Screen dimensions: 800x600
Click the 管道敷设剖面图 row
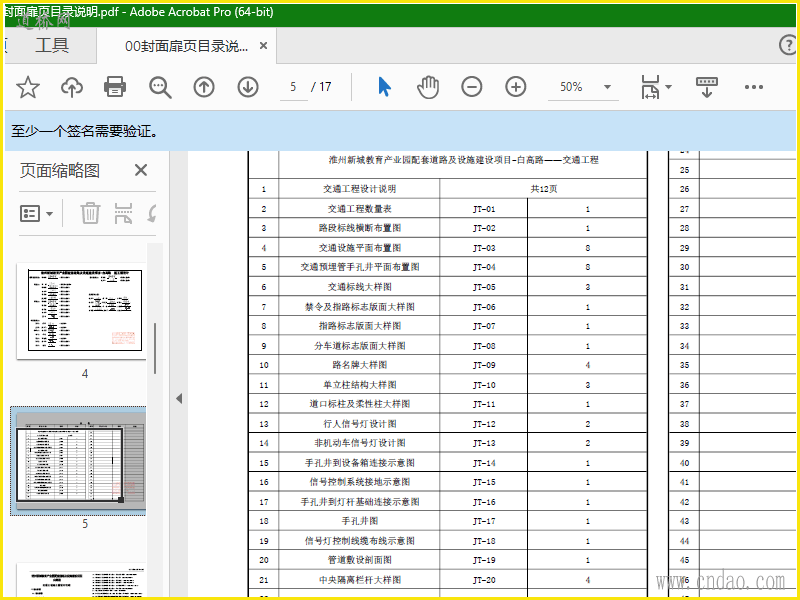tap(447, 560)
